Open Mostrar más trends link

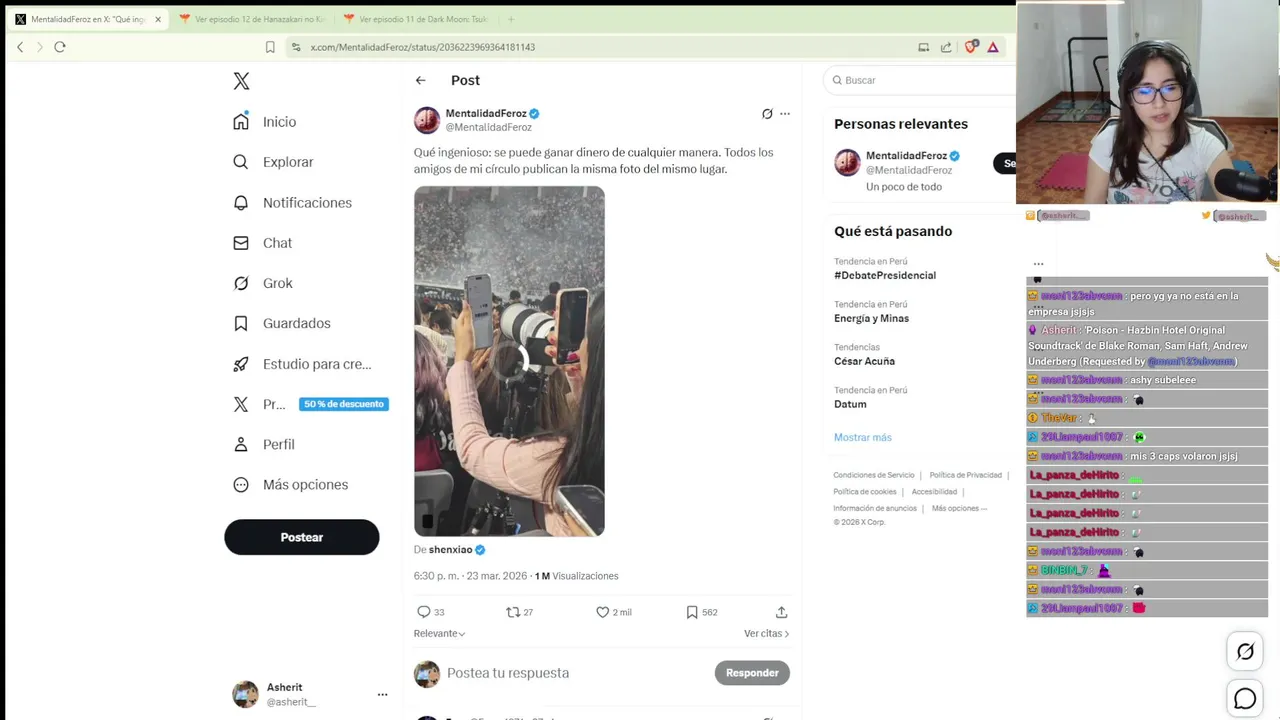(x=863, y=437)
